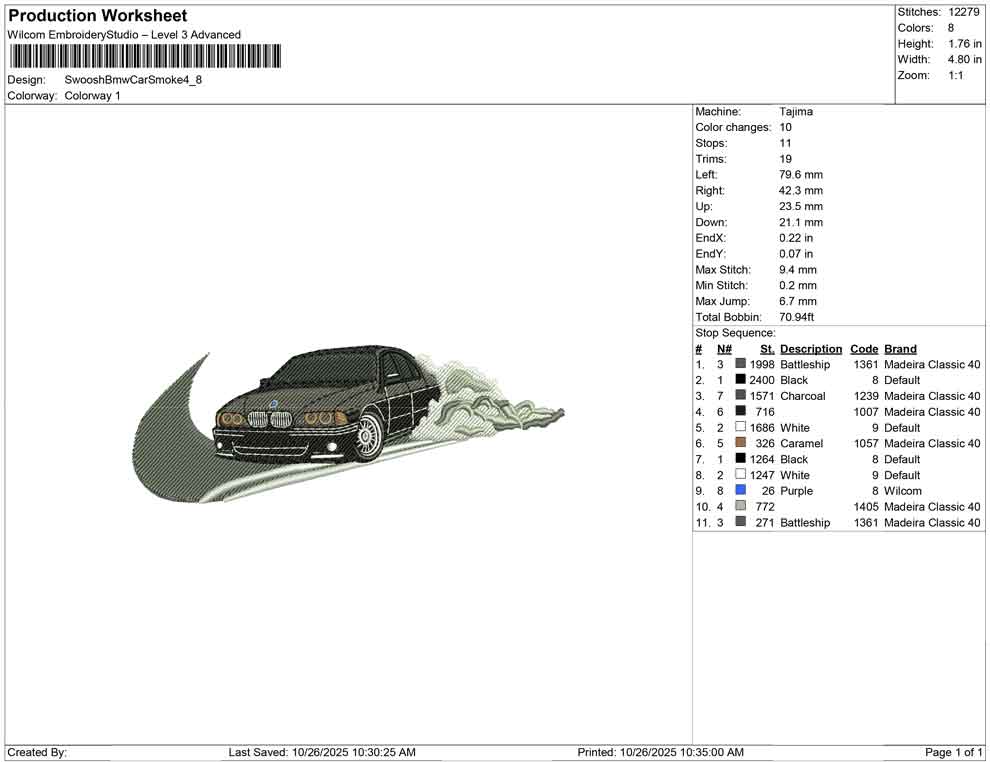Click the blue Purple swatch in row 9
The image size is (990, 762).
741,490
